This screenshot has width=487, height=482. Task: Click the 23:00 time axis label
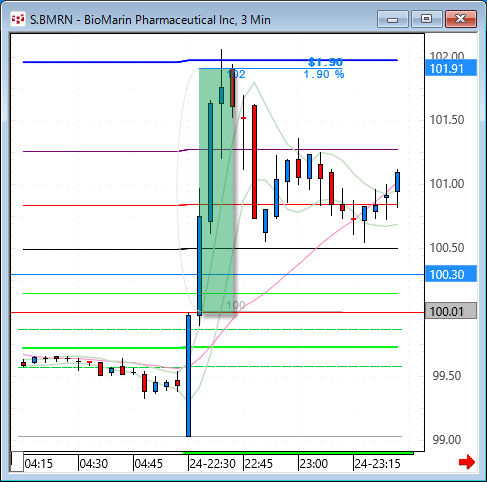pos(314,464)
